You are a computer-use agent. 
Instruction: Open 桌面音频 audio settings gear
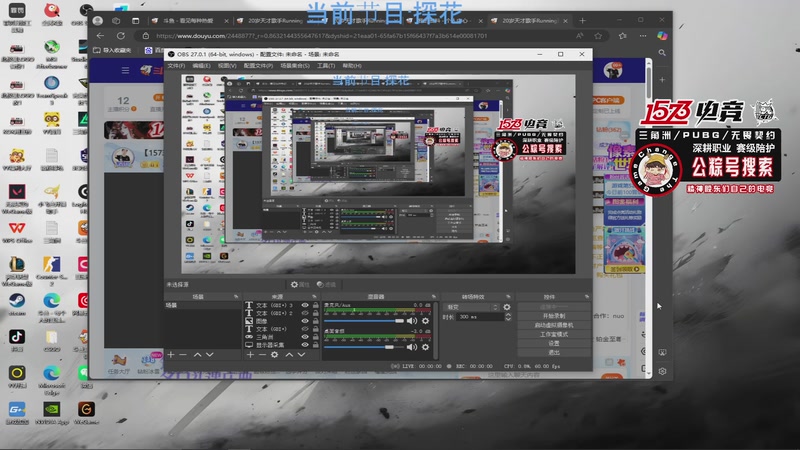pos(426,347)
